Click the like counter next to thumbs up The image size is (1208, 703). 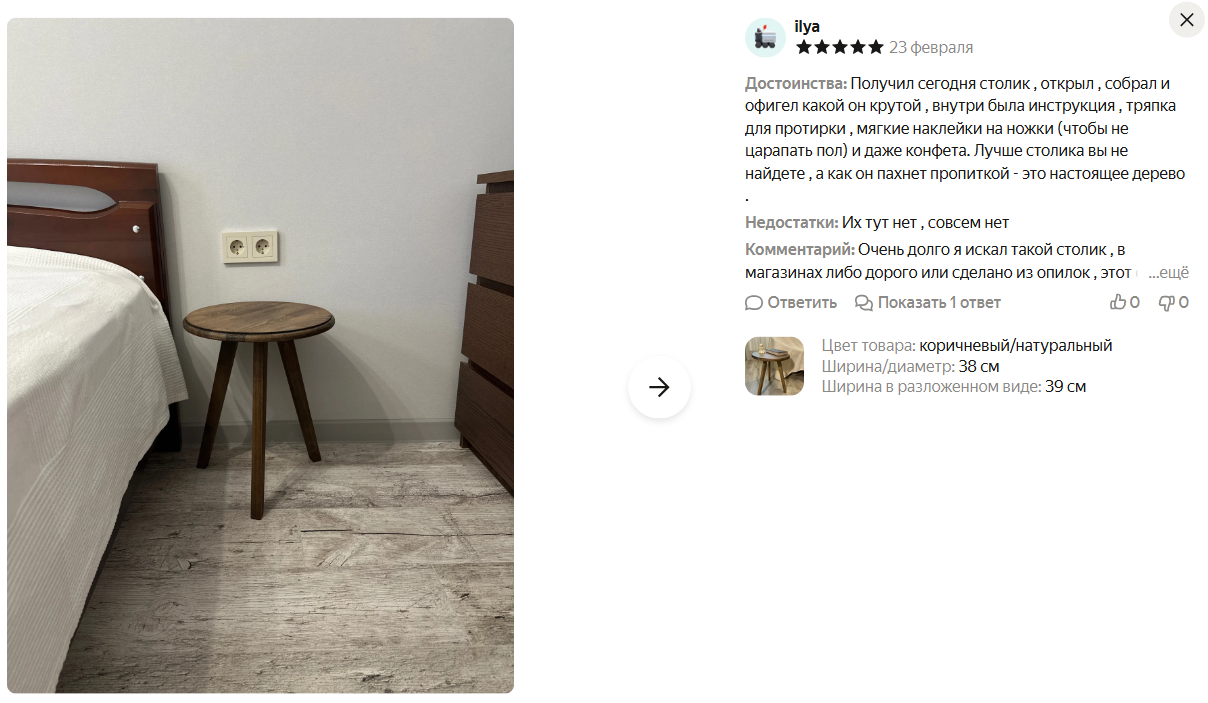coord(1135,302)
